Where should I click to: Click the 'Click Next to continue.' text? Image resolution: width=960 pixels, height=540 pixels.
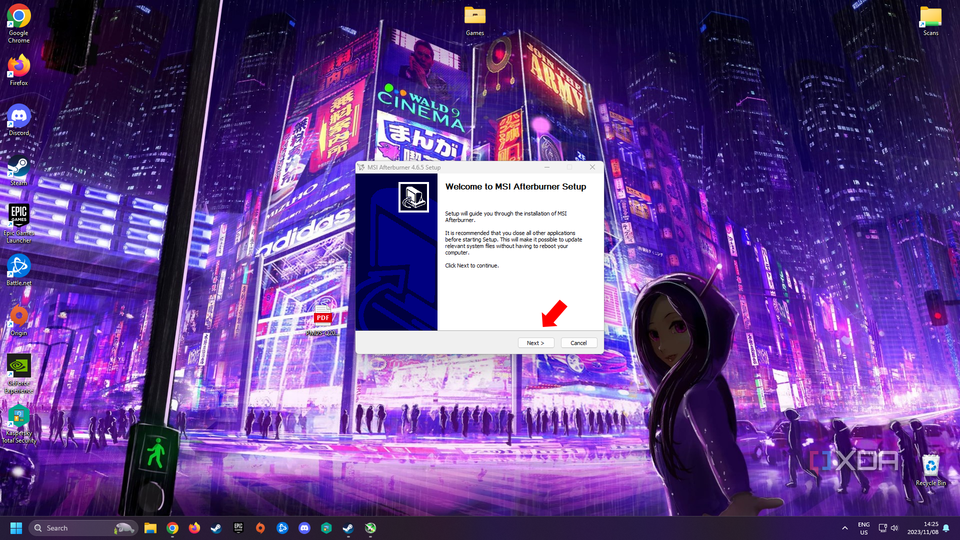tap(472, 266)
